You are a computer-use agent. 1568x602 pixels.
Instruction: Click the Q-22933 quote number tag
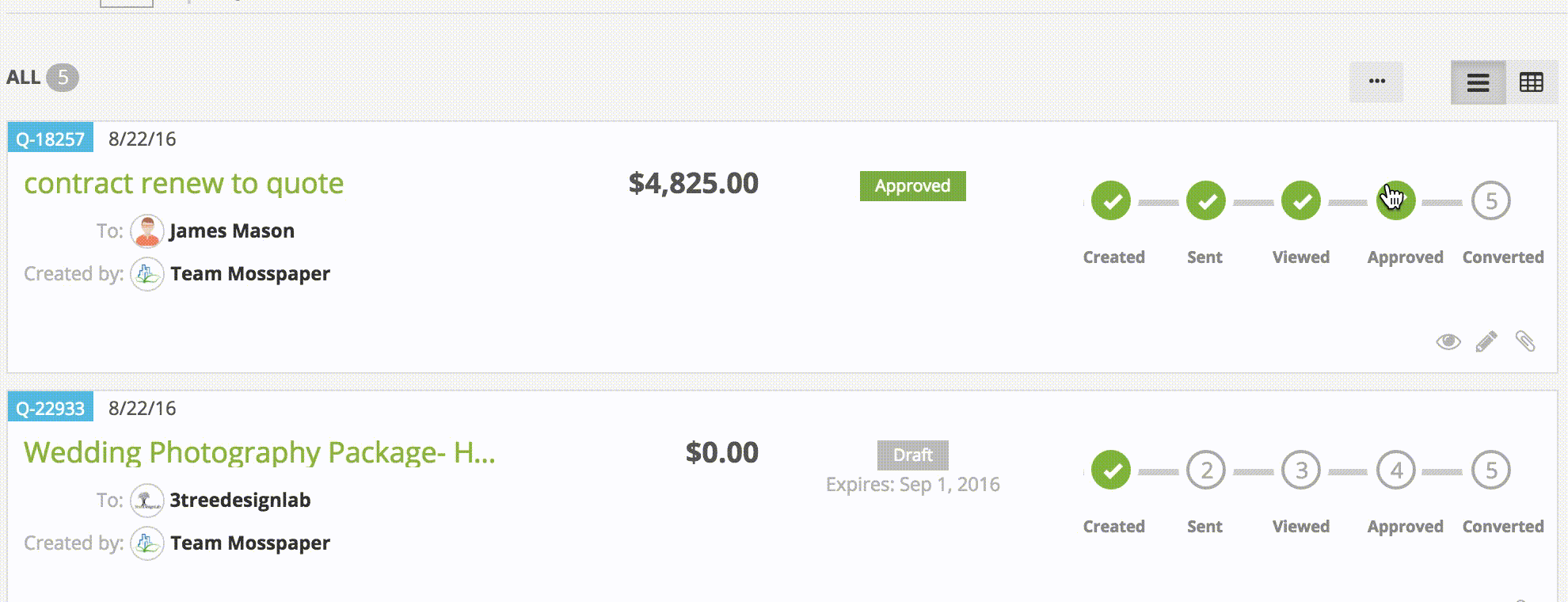pos(50,408)
